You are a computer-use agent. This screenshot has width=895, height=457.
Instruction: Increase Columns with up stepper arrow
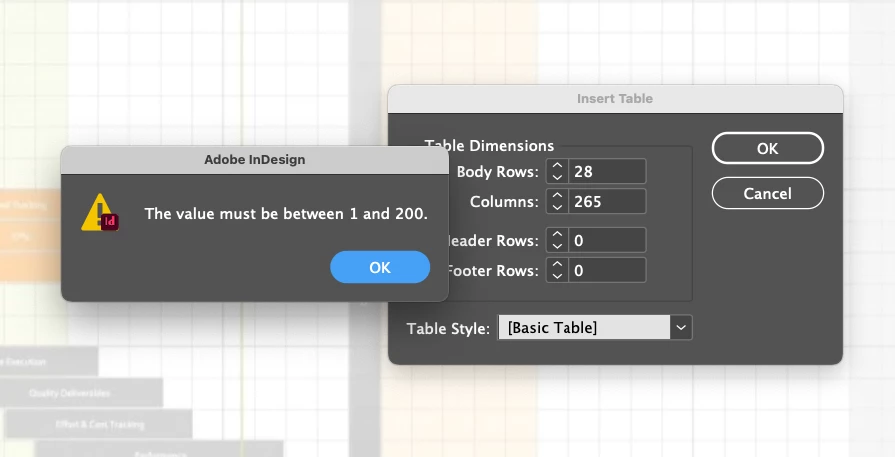(x=557, y=196)
